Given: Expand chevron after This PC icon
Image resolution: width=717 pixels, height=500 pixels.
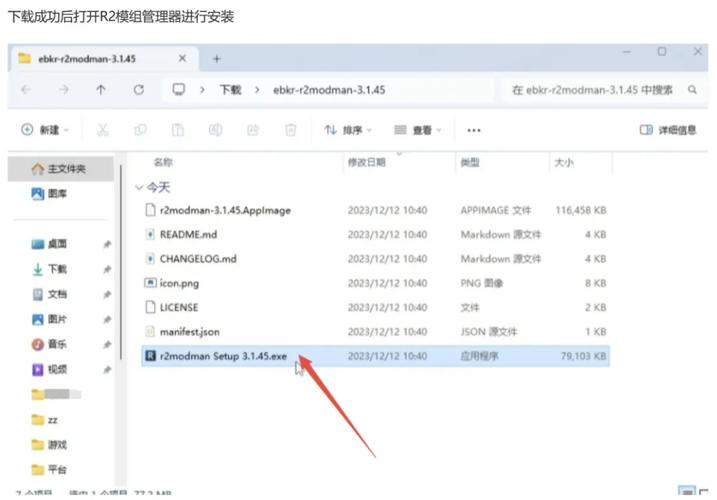Looking at the screenshot, I should point(202,90).
